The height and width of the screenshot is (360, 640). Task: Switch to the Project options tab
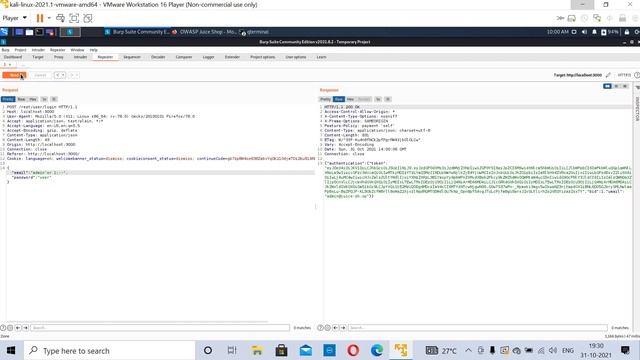[262, 57]
